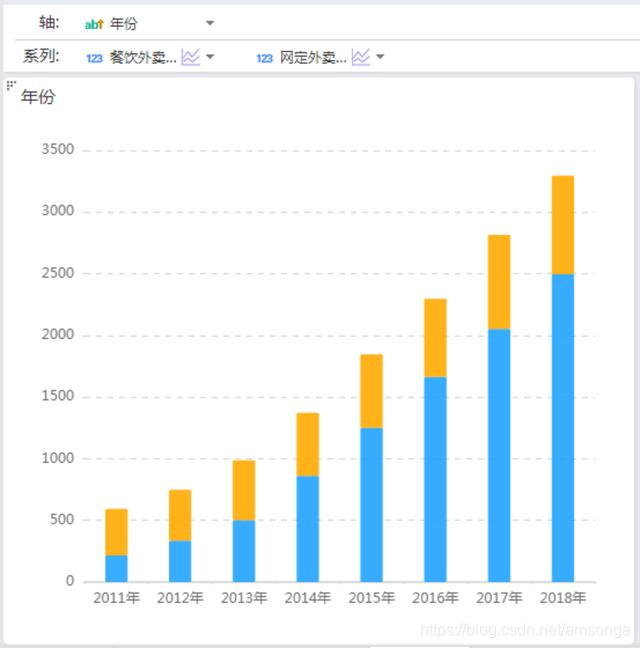Click the chart type icon for 网定外卖
Viewport: 640px width, 648px height.
click(361, 57)
